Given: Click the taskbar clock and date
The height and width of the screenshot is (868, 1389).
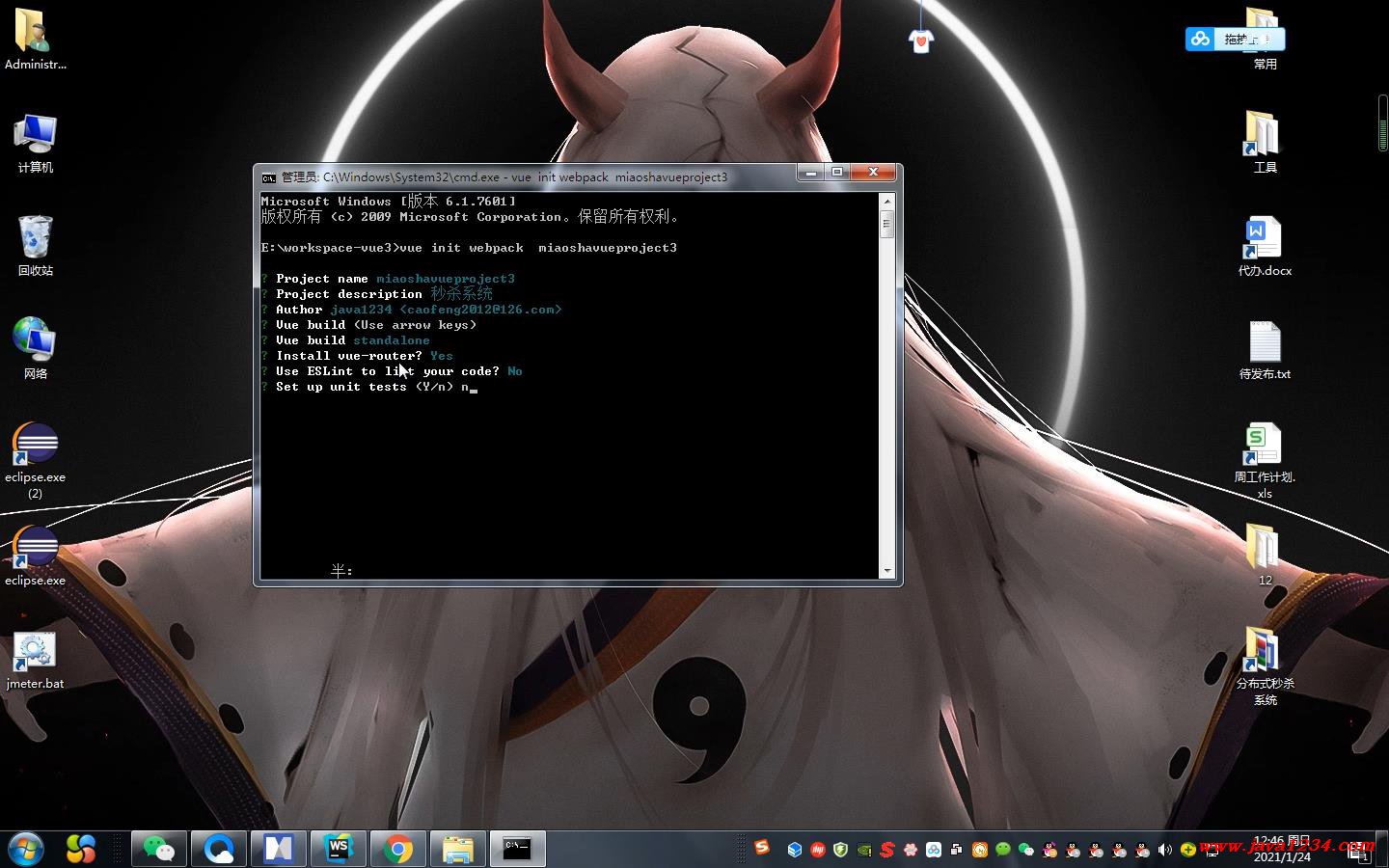Looking at the screenshot, I should [x=1282, y=849].
